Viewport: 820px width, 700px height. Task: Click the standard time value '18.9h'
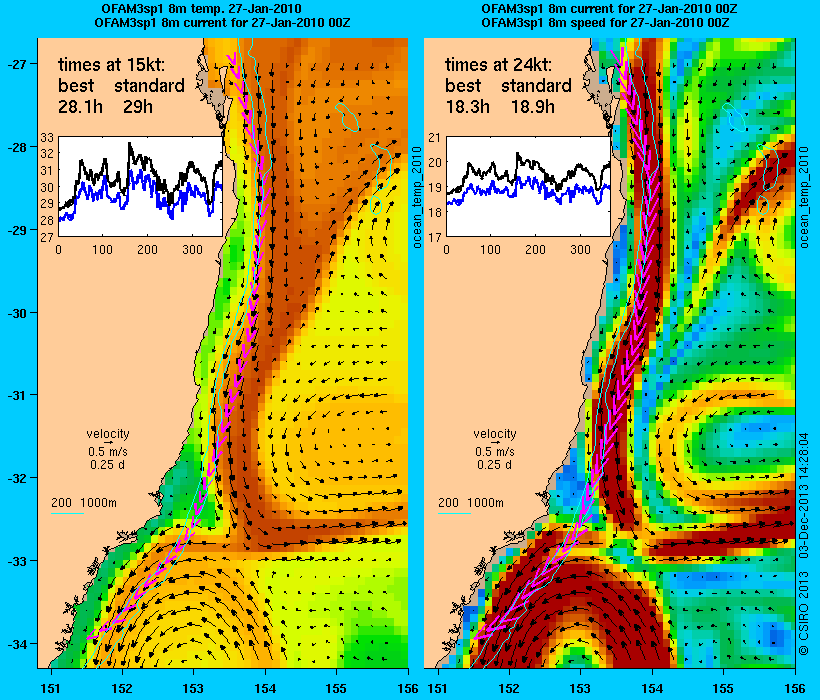[532, 107]
